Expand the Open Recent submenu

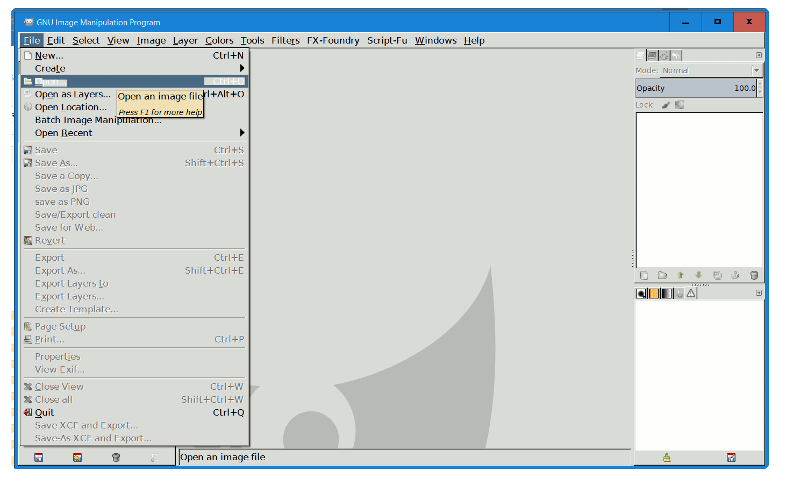[135, 133]
